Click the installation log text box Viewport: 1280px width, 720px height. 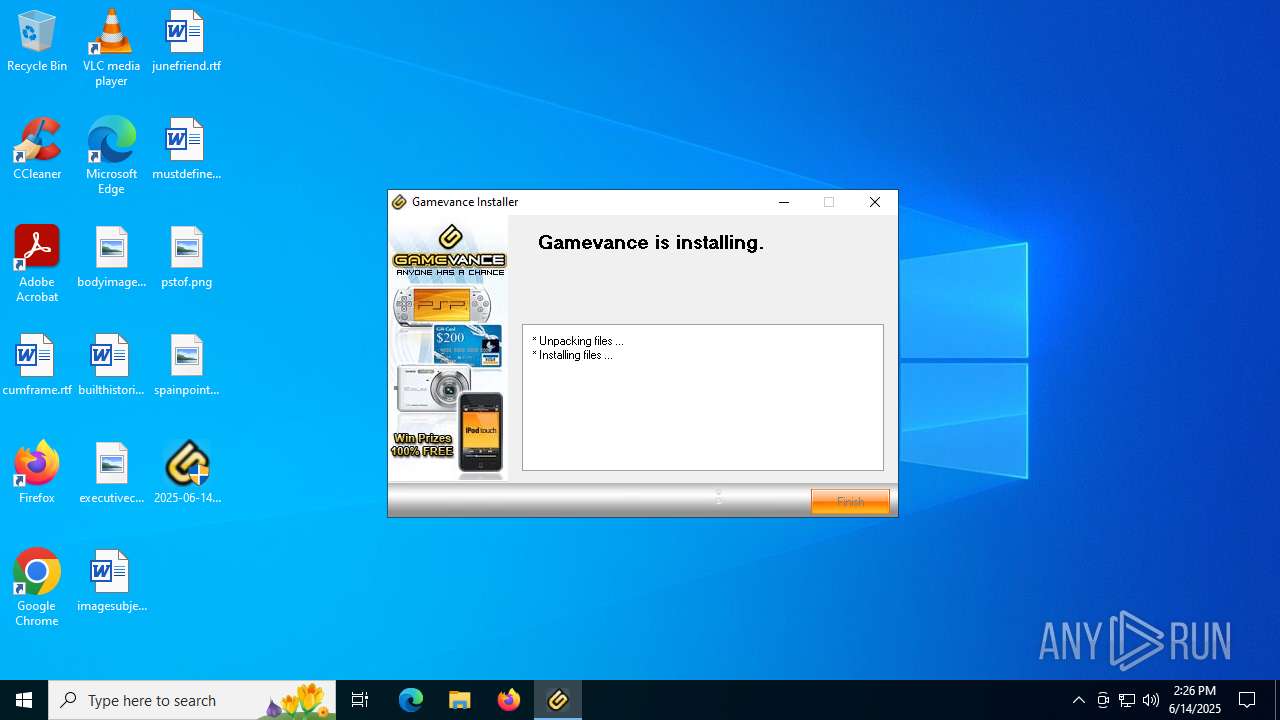pos(703,397)
